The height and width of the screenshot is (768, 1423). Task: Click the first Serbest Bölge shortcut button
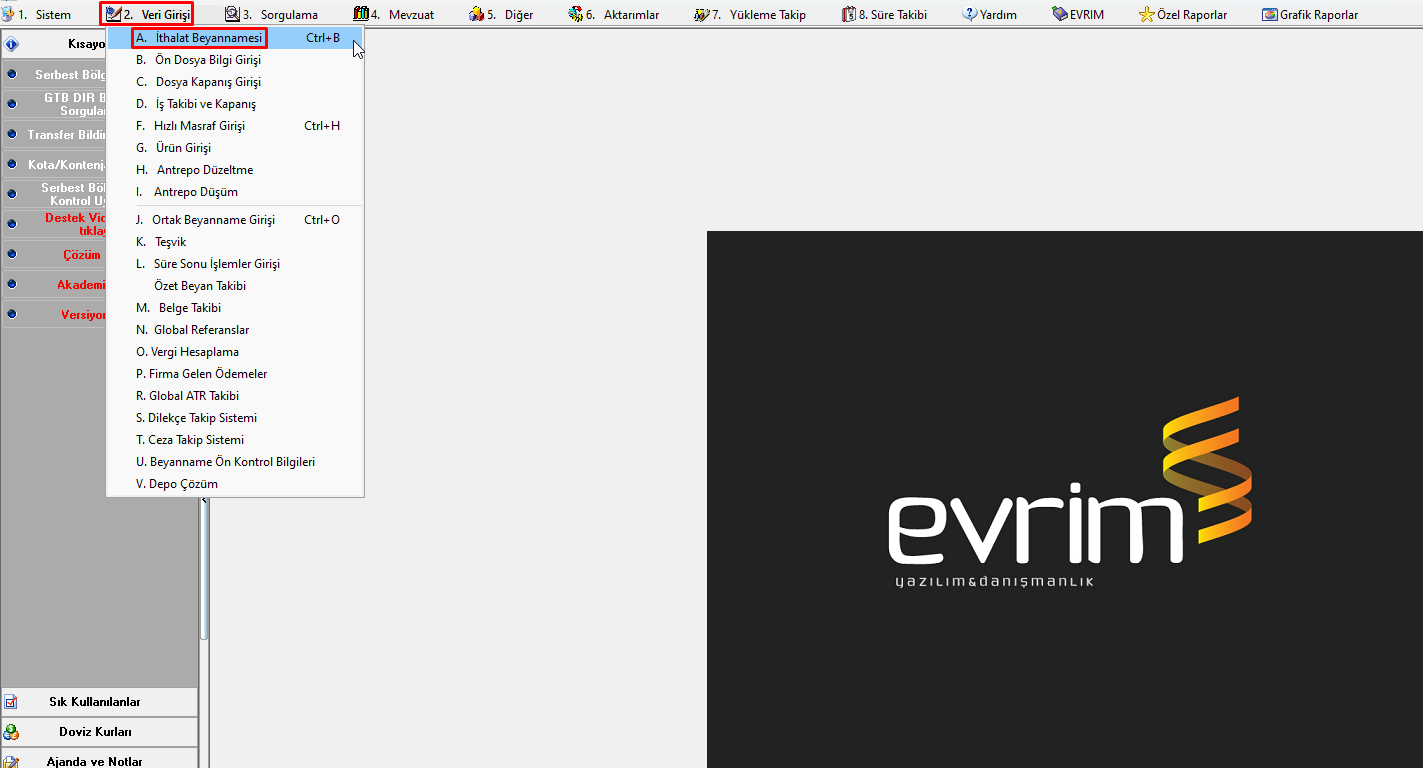(55, 75)
